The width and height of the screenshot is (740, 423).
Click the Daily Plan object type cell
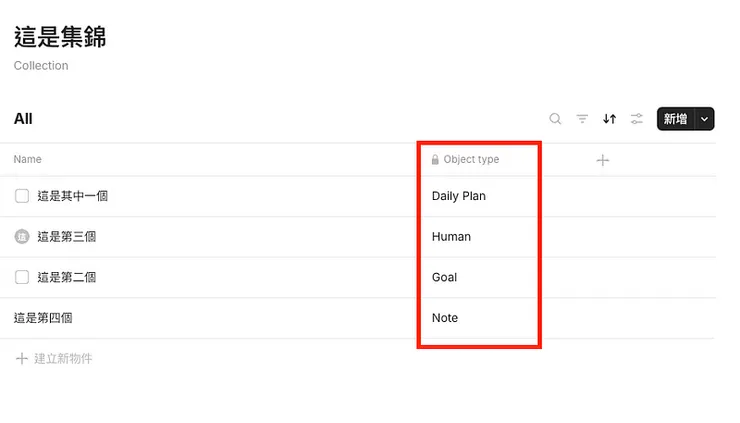pos(459,196)
